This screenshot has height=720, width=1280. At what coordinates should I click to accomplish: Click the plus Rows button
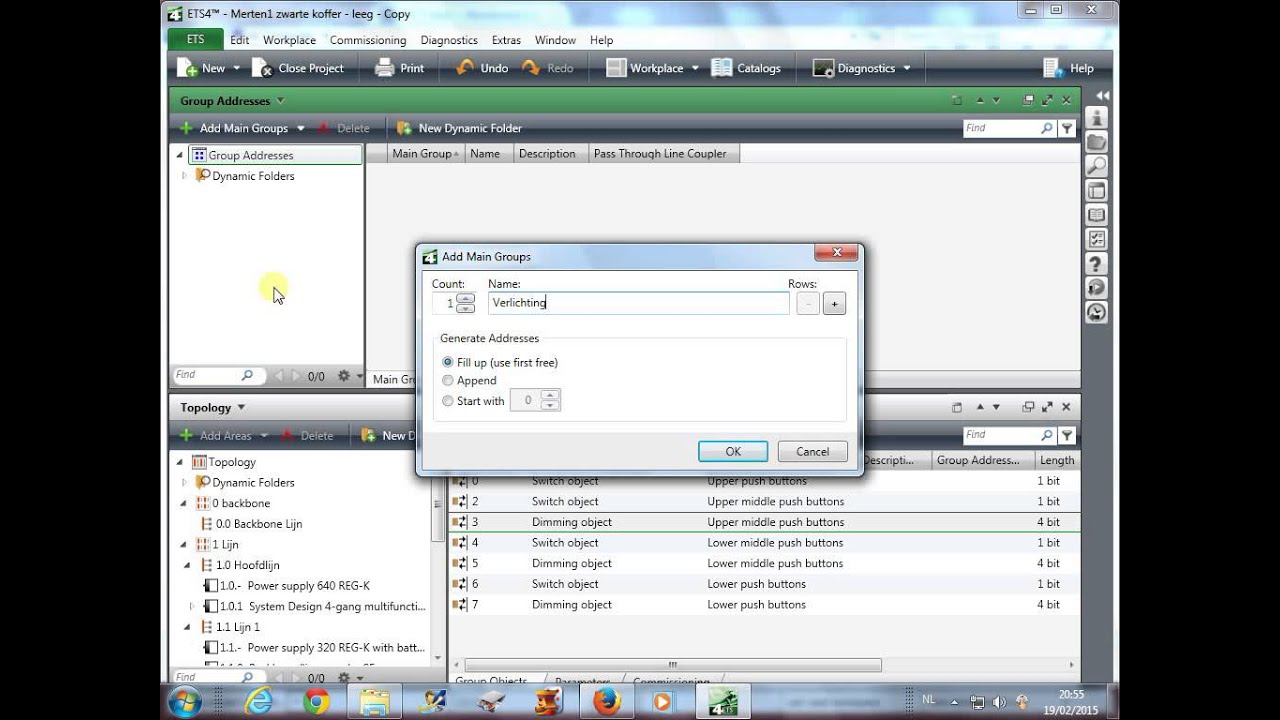pos(834,303)
